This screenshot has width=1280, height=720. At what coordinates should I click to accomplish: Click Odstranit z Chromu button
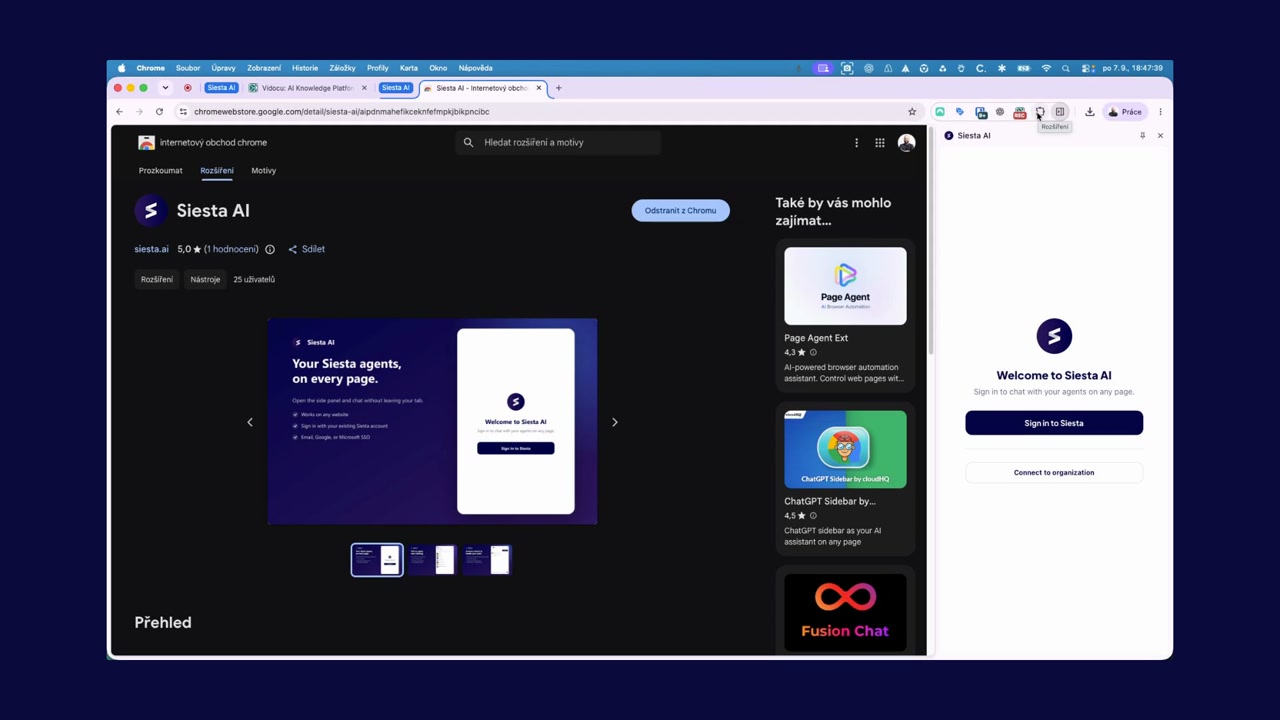coord(680,210)
